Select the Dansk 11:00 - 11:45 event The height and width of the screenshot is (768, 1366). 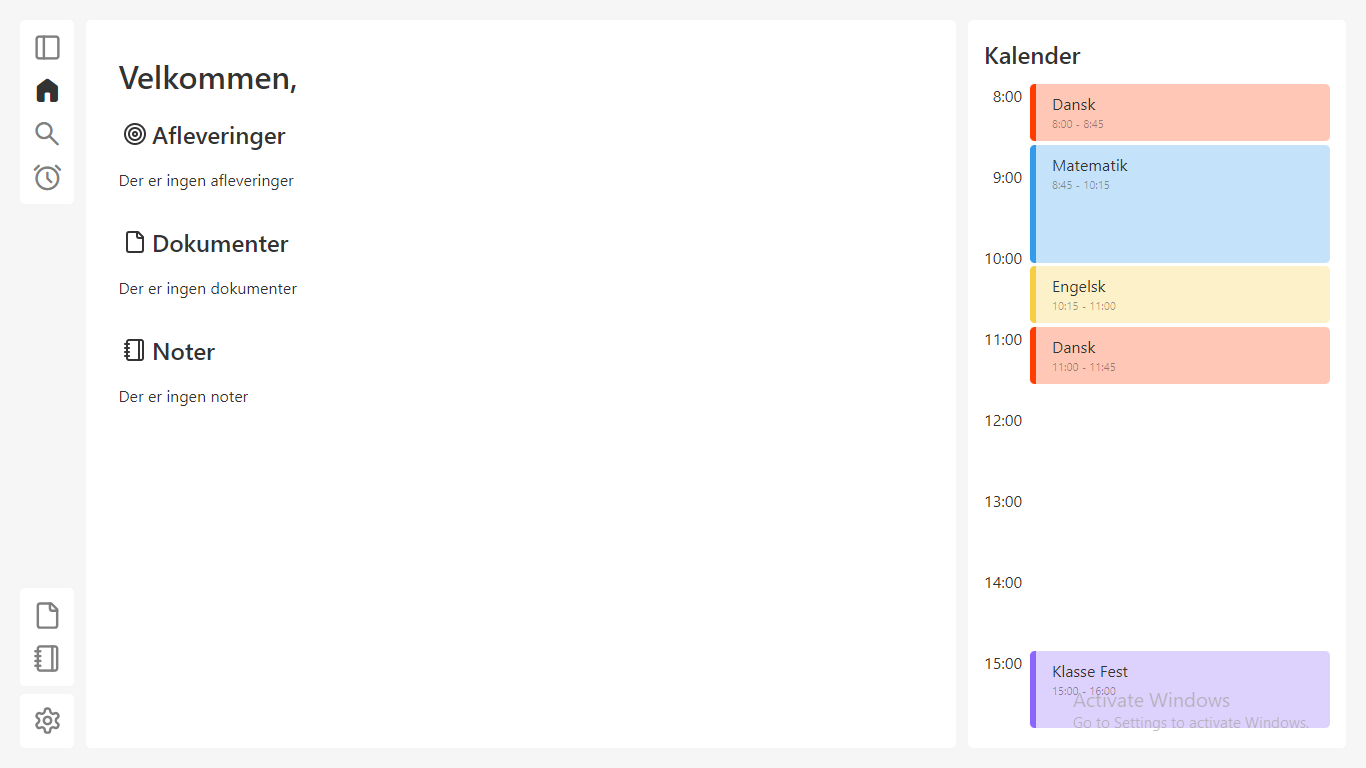(1180, 355)
